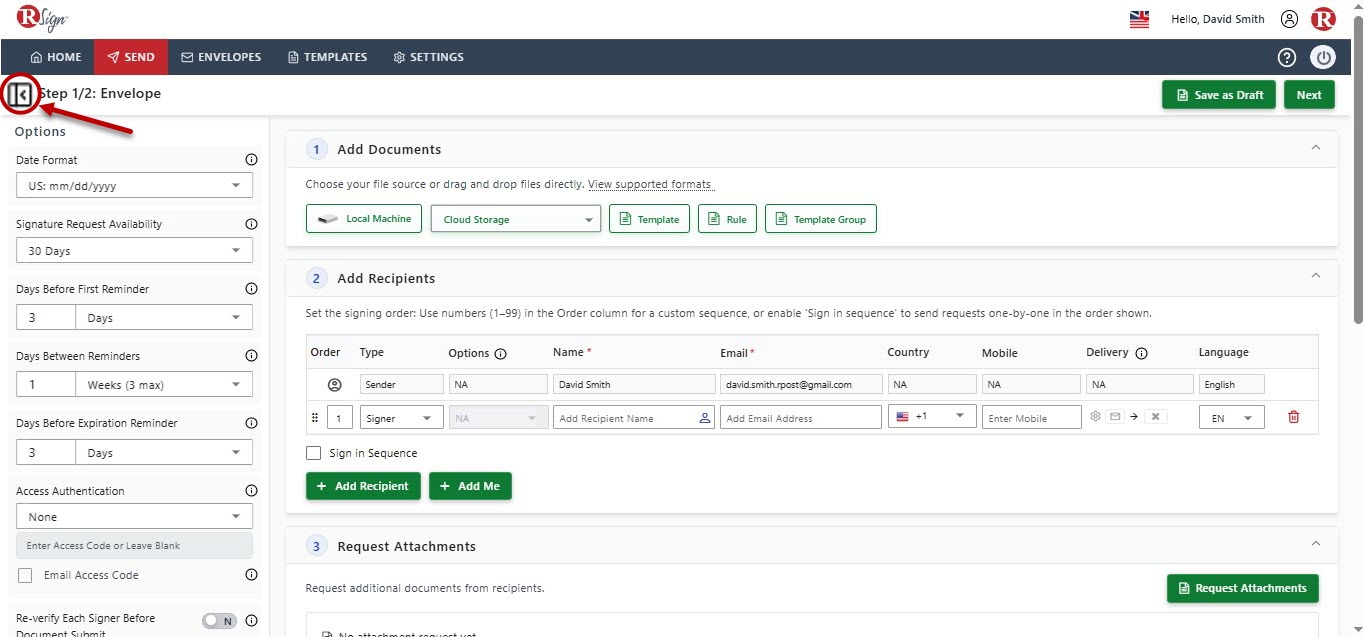Open the View supported formats link
This screenshot has width=1364, height=637.
(650, 185)
